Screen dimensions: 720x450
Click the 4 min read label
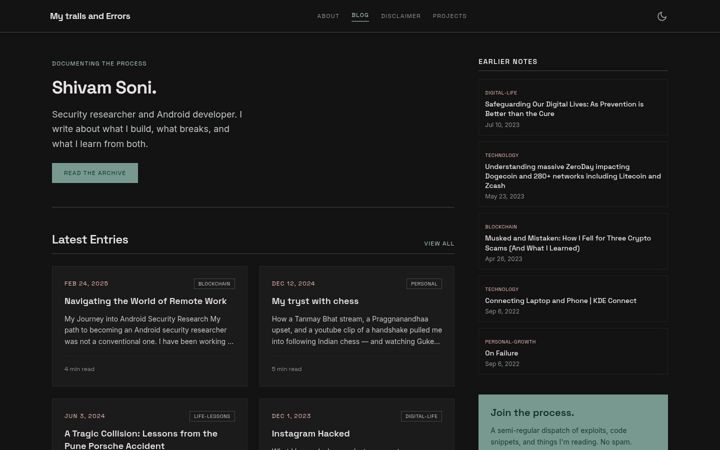click(79, 369)
